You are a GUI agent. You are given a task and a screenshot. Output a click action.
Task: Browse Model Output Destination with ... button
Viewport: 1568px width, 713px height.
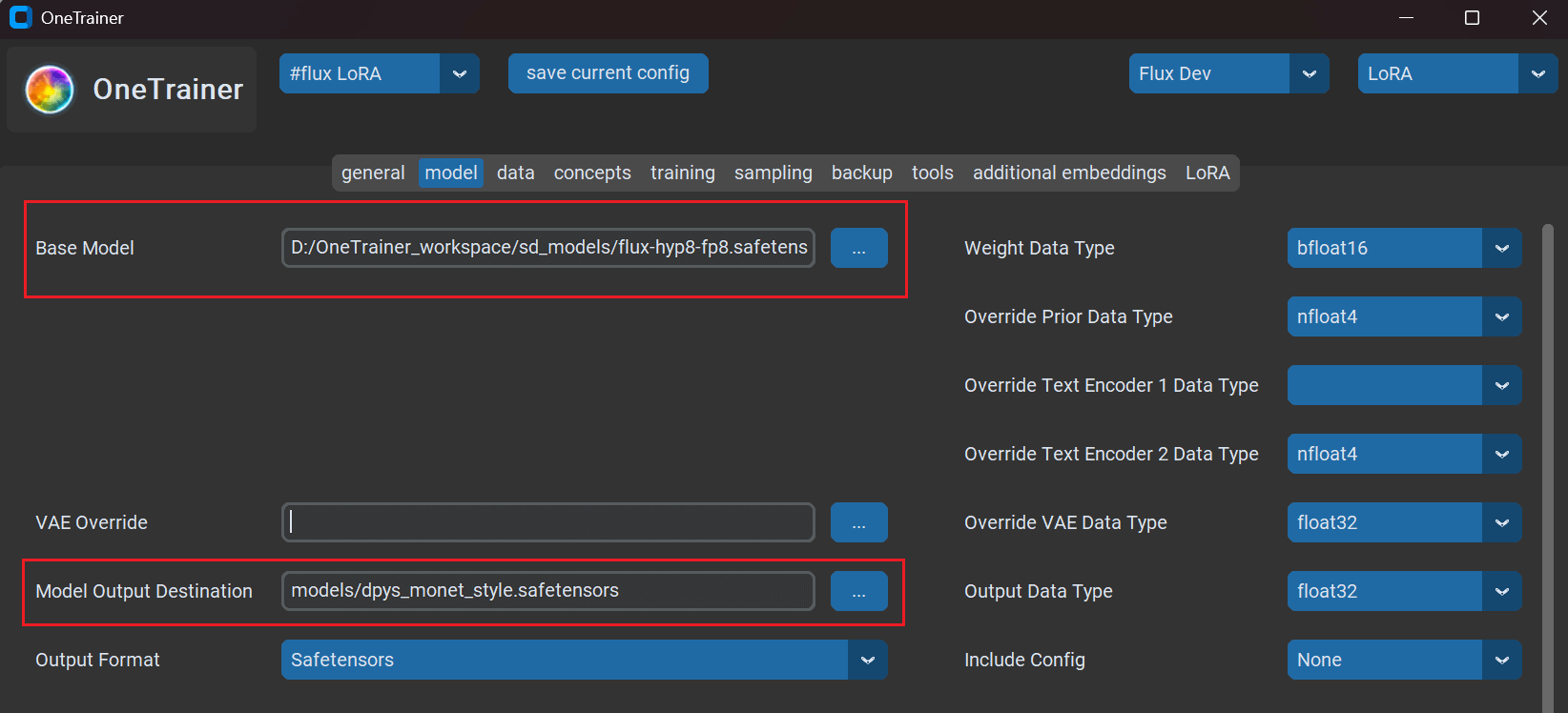(859, 591)
